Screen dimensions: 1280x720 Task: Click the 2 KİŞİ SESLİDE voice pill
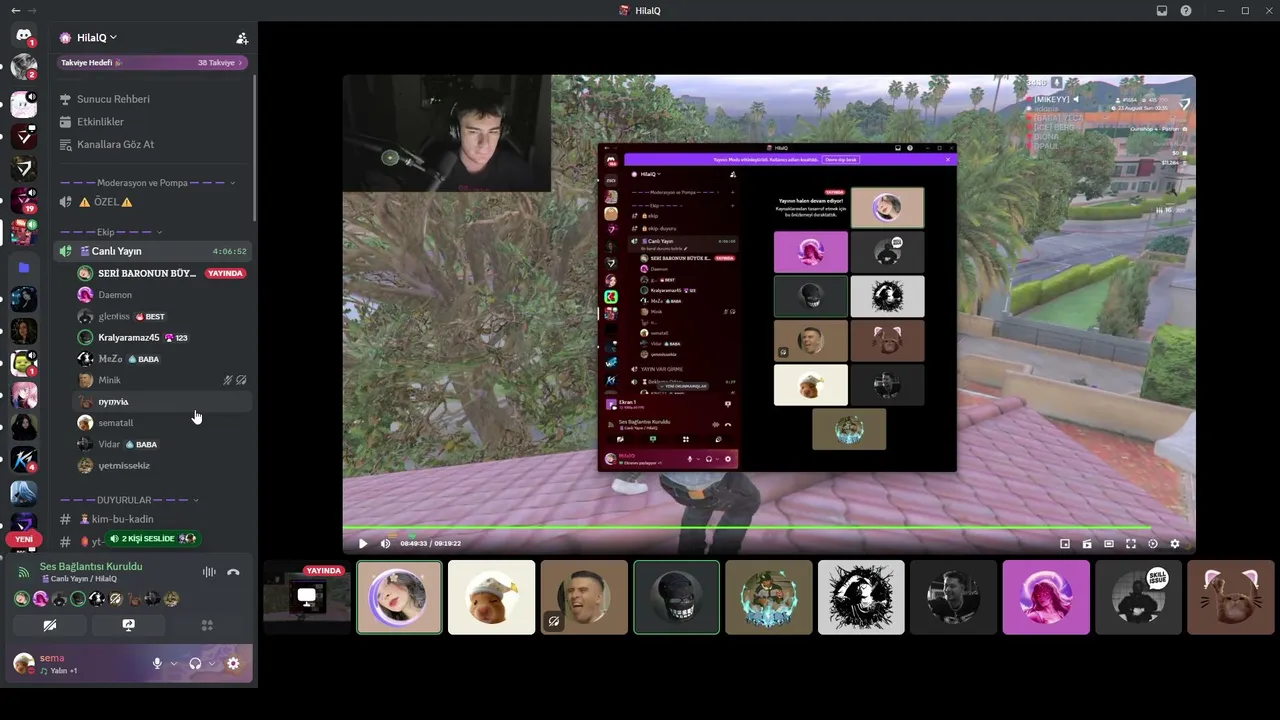point(153,539)
